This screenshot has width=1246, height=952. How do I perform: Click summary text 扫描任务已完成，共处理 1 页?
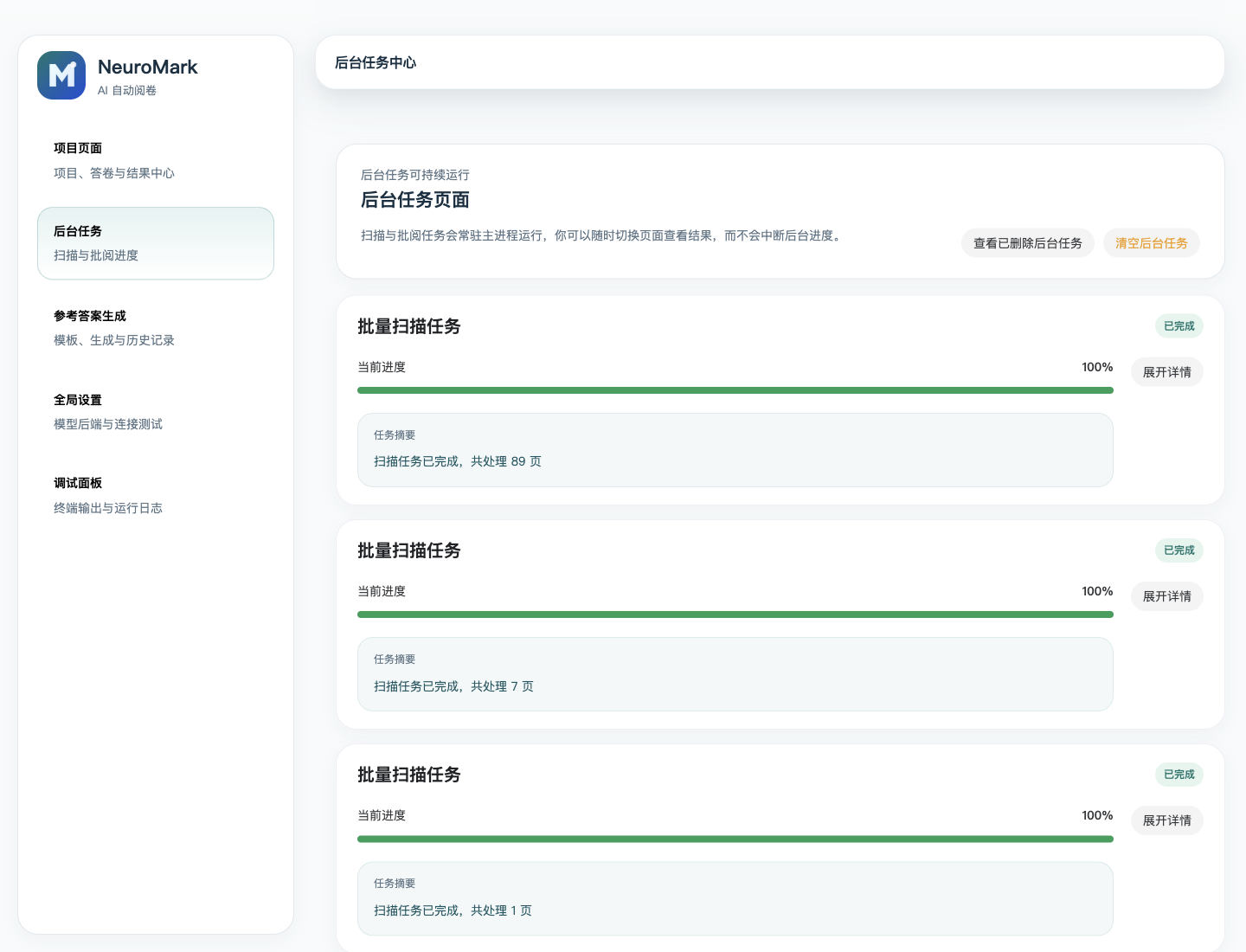click(453, 910)
